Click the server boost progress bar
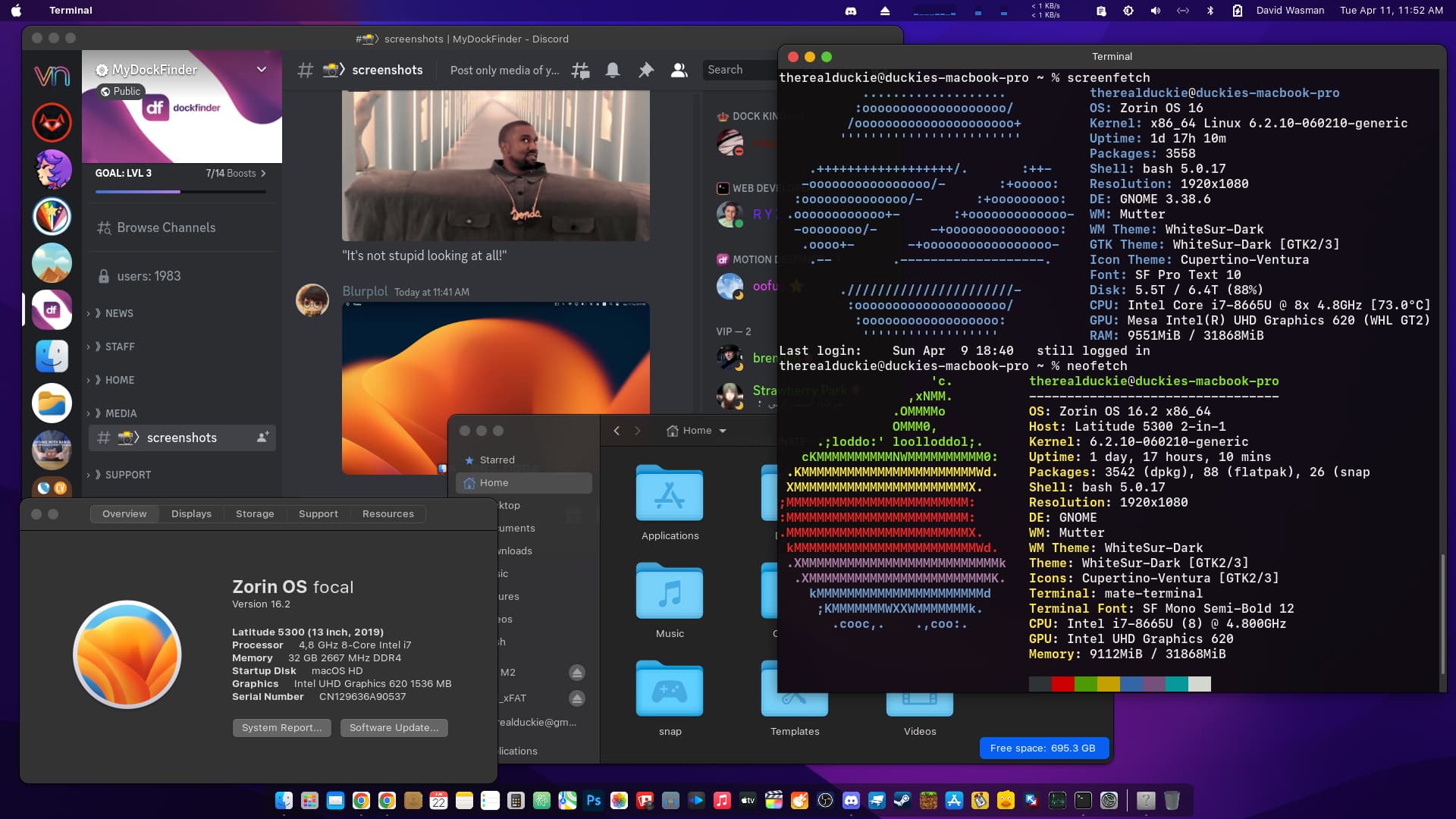The width and height of the screenshot is (1456, 819). (x=180, y=192)
